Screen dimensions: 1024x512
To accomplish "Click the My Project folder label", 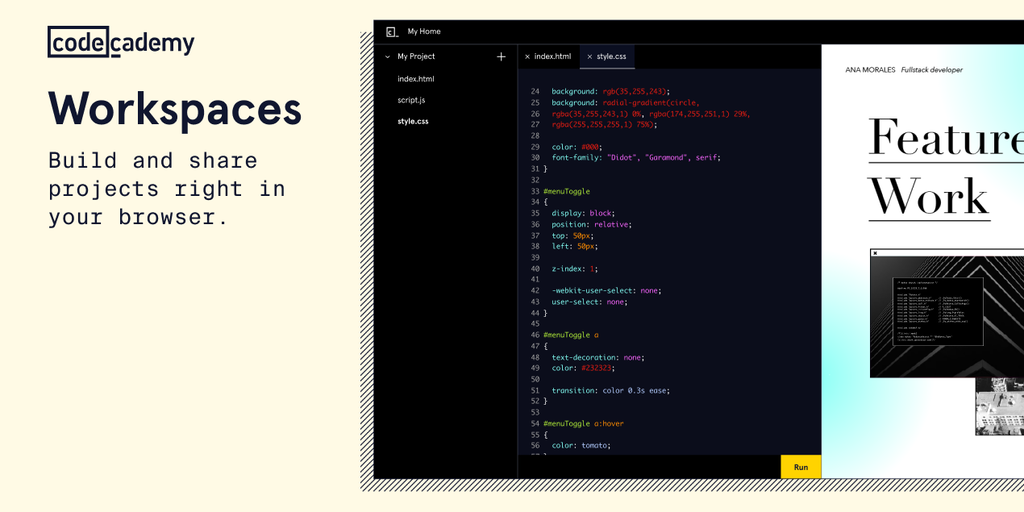I will 416,57.
